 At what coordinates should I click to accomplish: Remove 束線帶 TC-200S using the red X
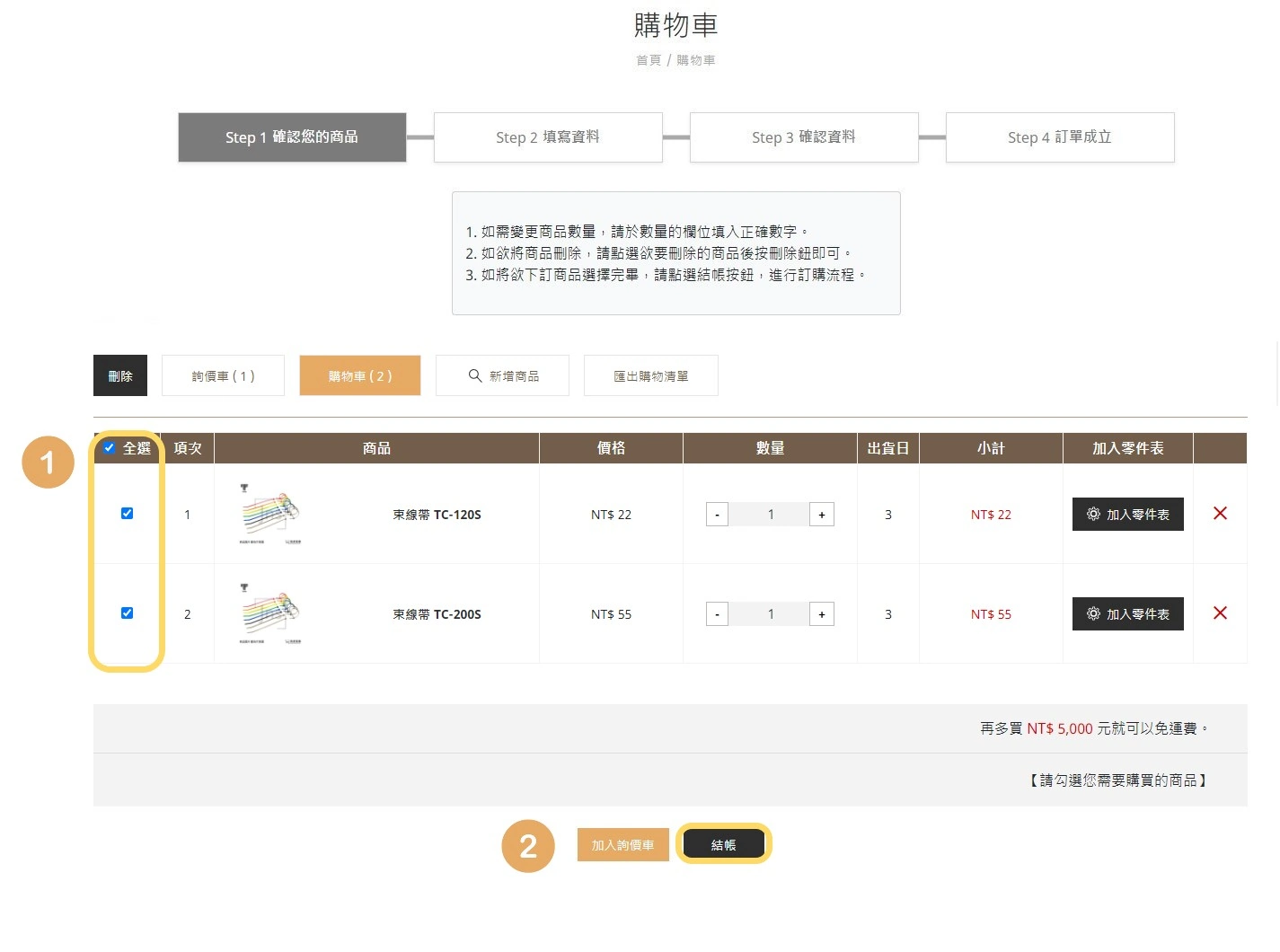click(x=1220, y=613)
